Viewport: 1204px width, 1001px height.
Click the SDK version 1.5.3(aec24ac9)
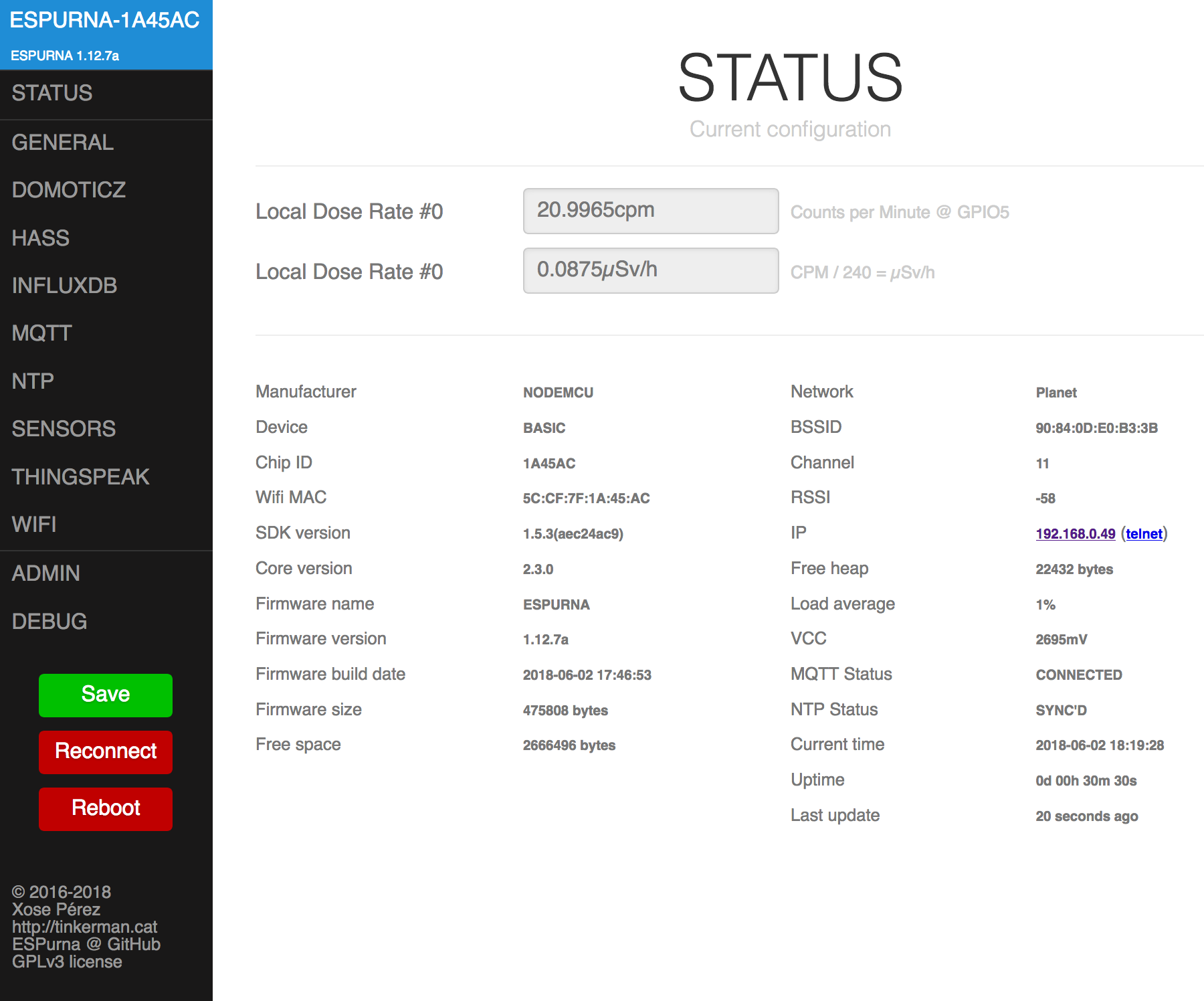[573, 534]
